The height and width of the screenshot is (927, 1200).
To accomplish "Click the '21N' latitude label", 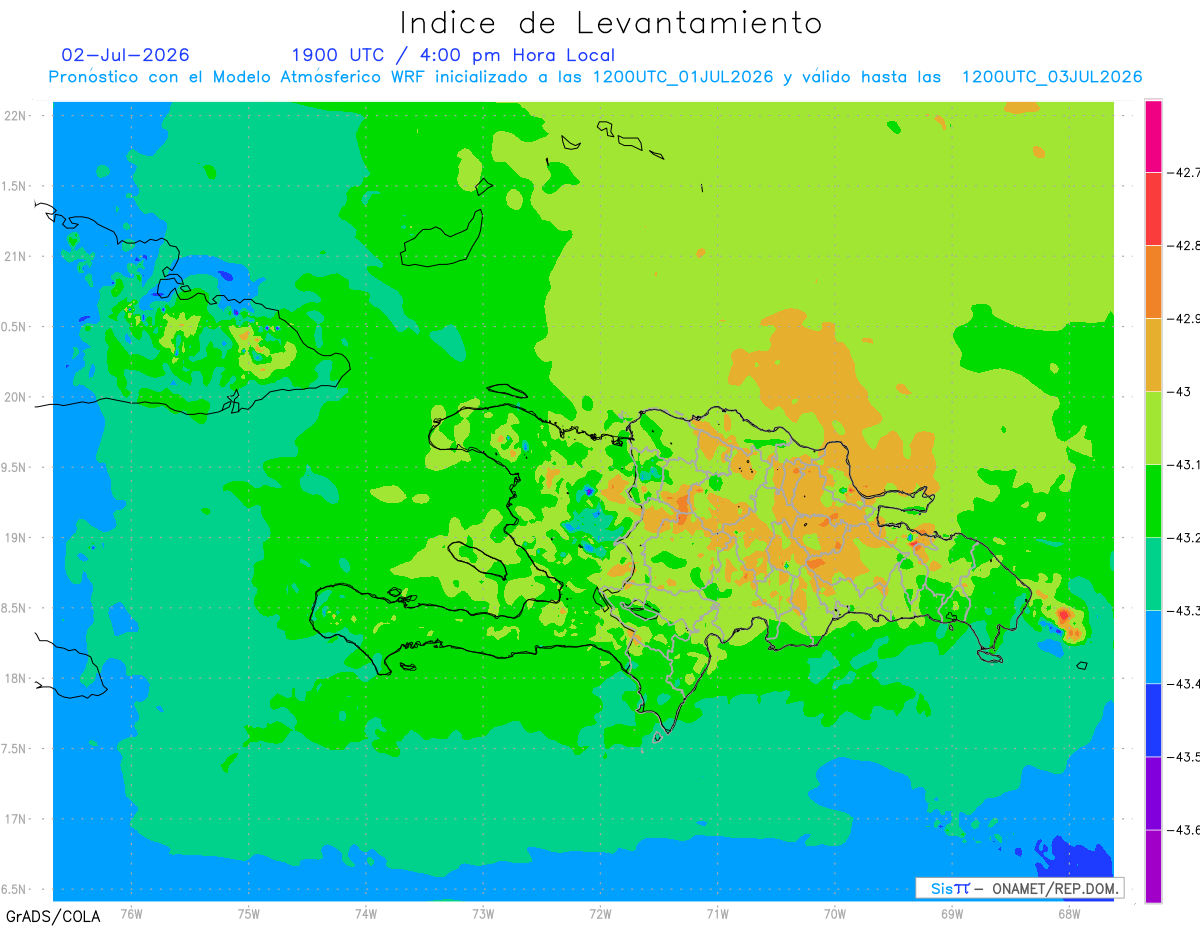I will [14, 257].
